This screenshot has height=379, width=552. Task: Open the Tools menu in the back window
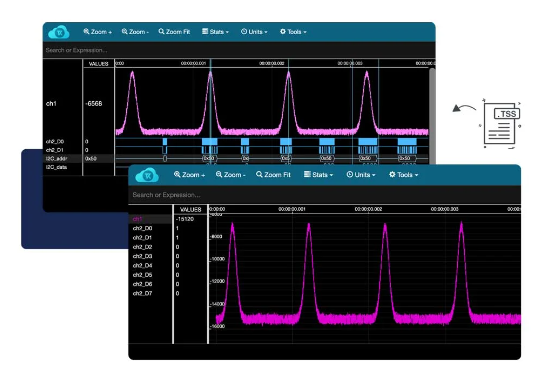[x=293, y=32]
